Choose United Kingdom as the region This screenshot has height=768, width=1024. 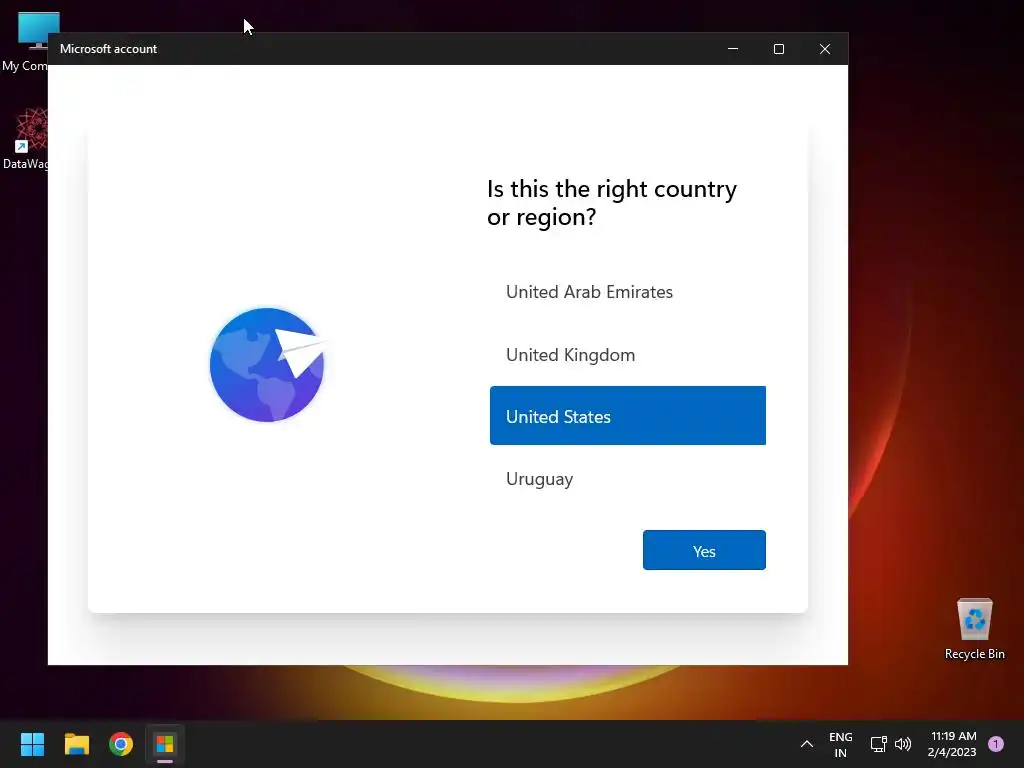pyautogui.click(x=628, y=355)
